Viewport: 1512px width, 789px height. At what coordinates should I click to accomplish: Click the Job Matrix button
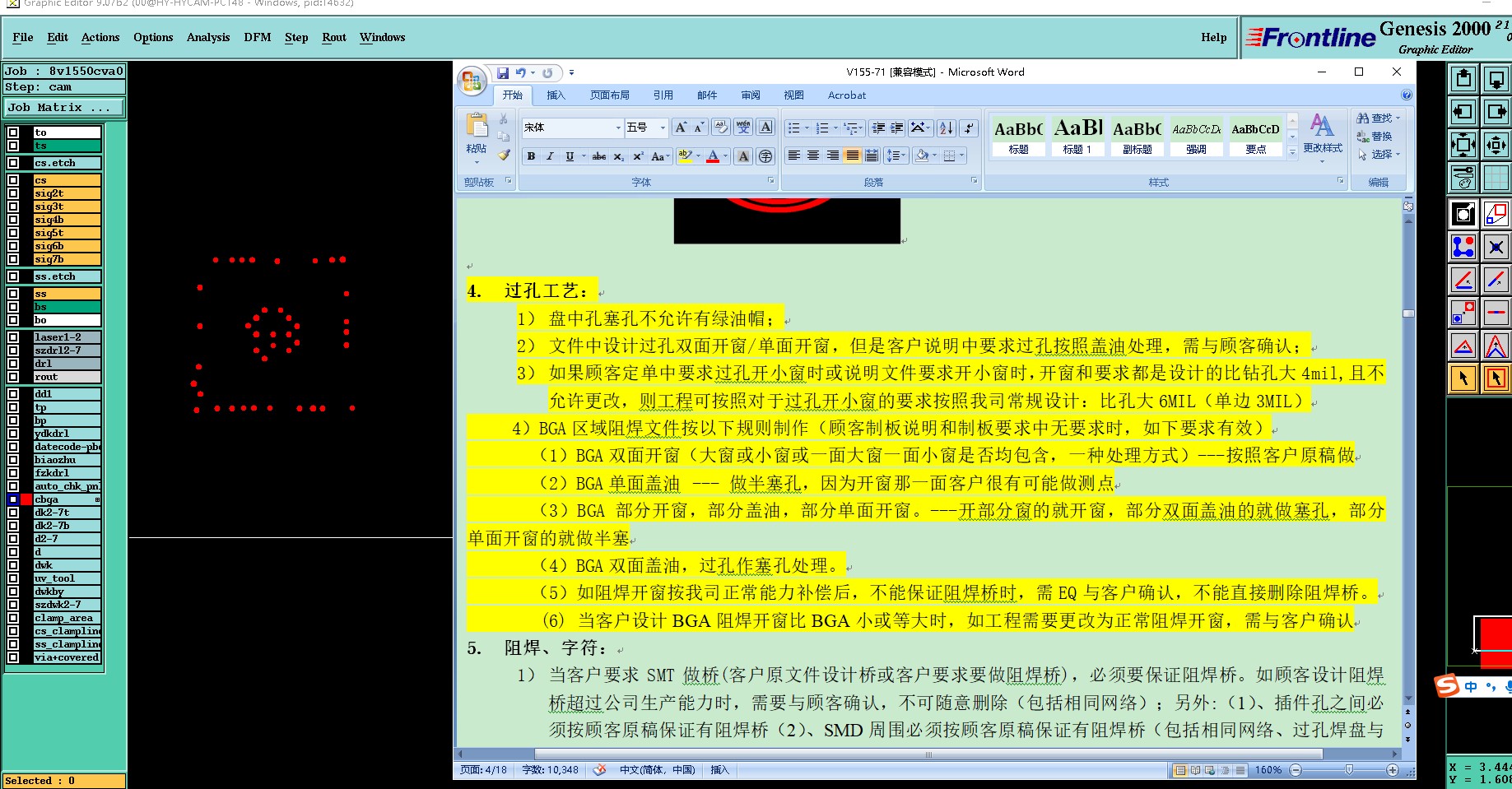tap(64, 108)
